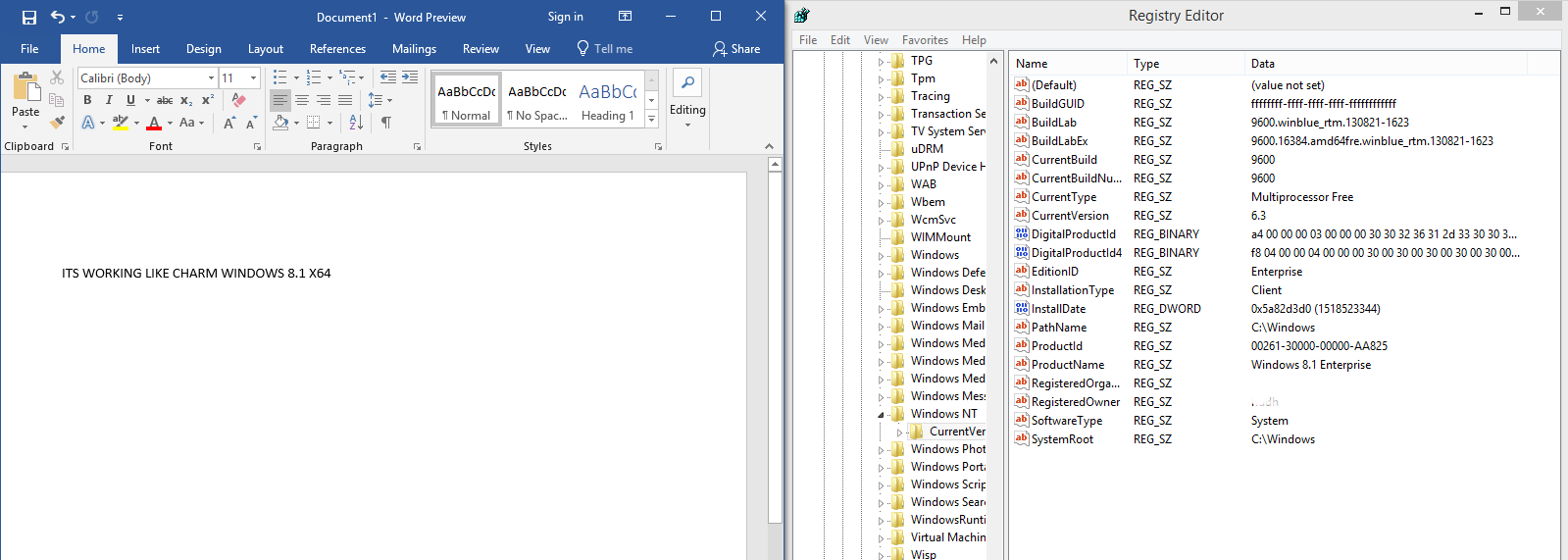Click the Paste clipboard icon
Screen dimensions: 1568x560
coord(25,87)
